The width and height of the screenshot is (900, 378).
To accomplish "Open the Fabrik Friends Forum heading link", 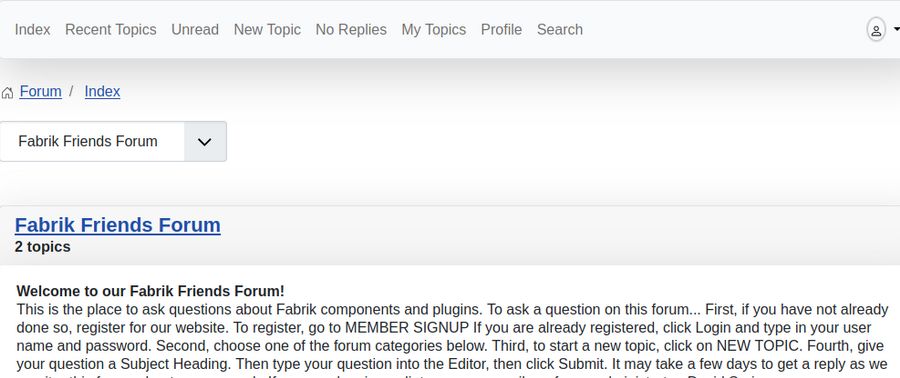I will (118, 225).
